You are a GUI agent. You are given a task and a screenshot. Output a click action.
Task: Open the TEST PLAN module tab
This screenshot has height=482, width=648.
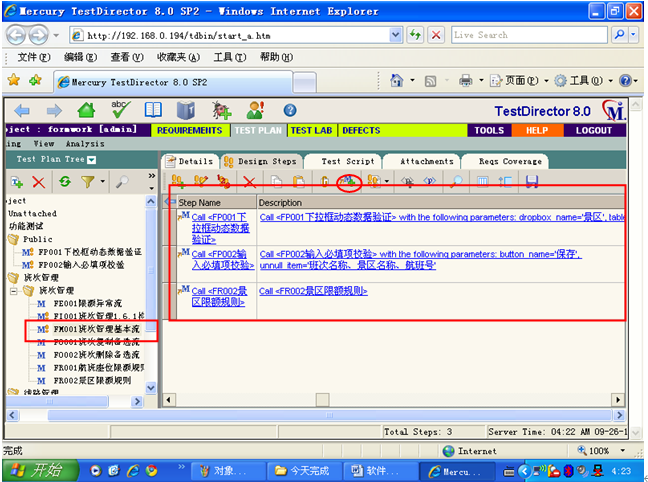tap(258, 131)
